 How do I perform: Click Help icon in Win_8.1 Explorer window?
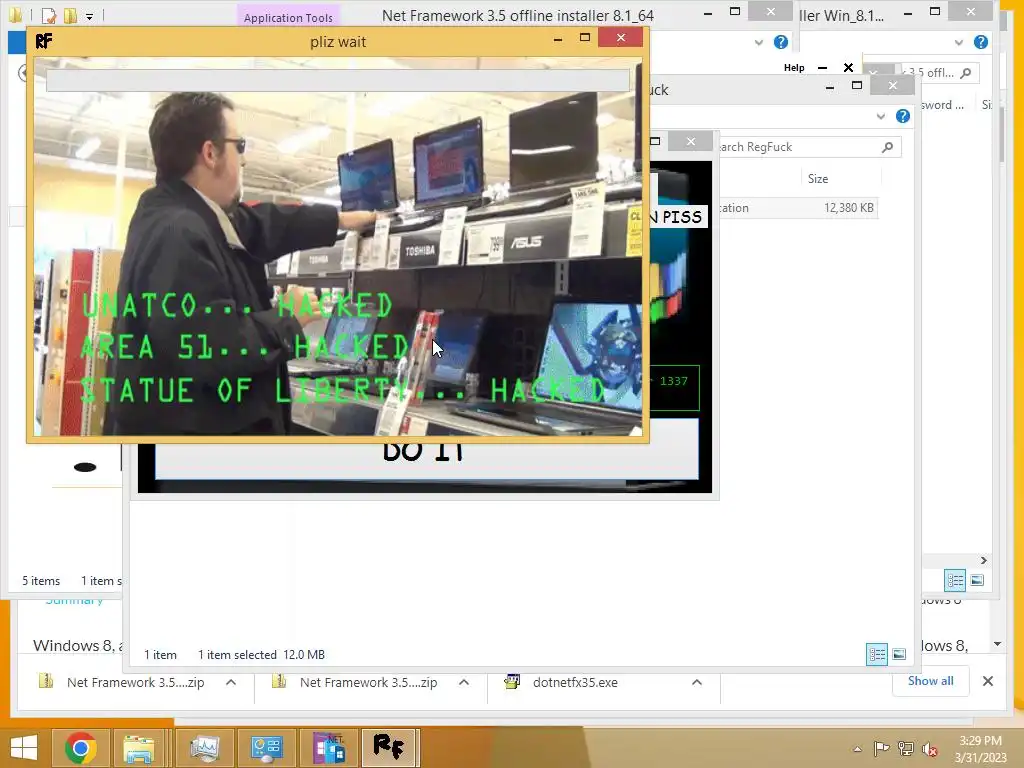[x=980, y=42]
